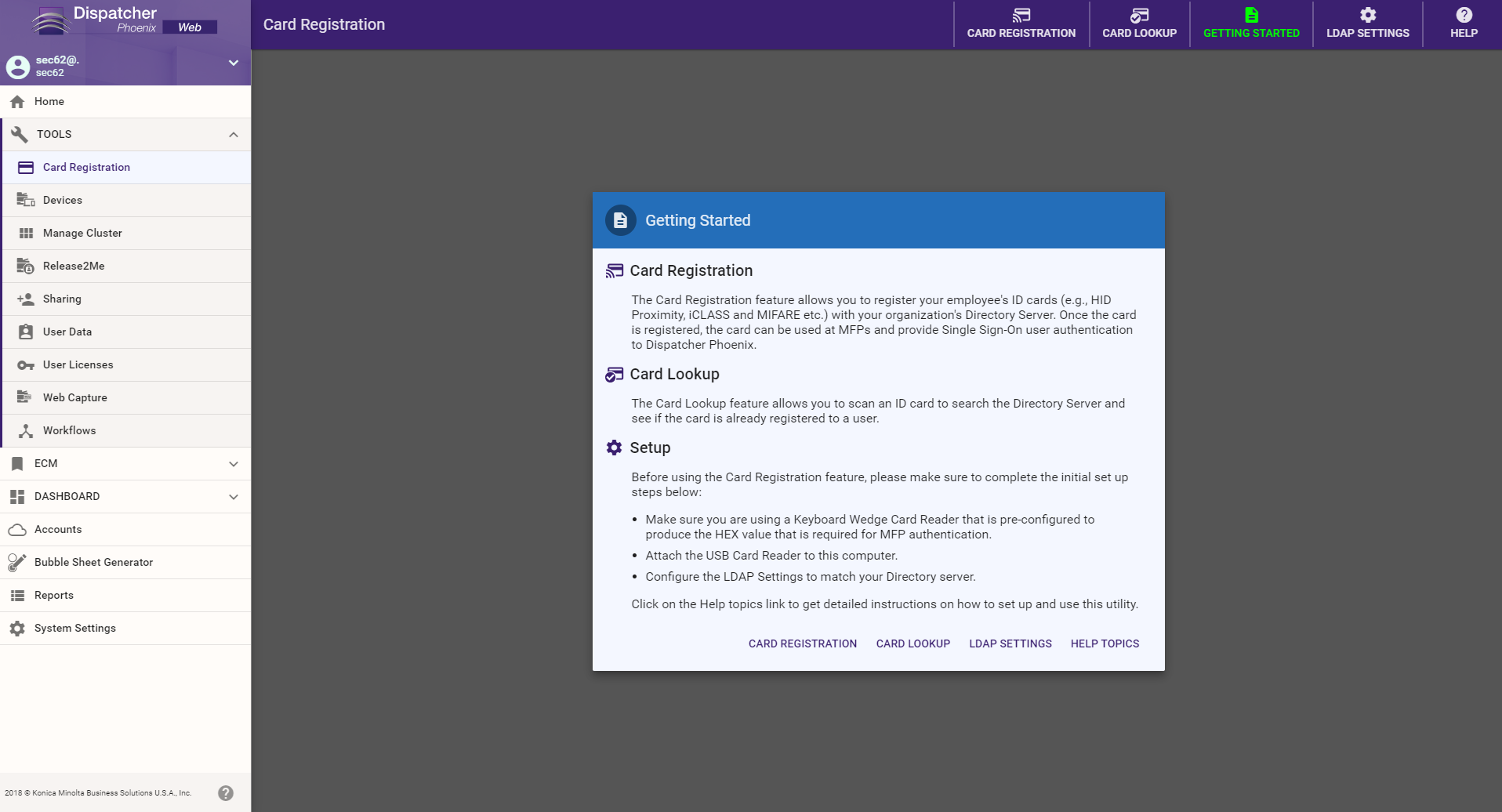Open Bubble Sheet Generator menu item
The height and width of the screenshot is (812, 1502).
pos(125,563)
